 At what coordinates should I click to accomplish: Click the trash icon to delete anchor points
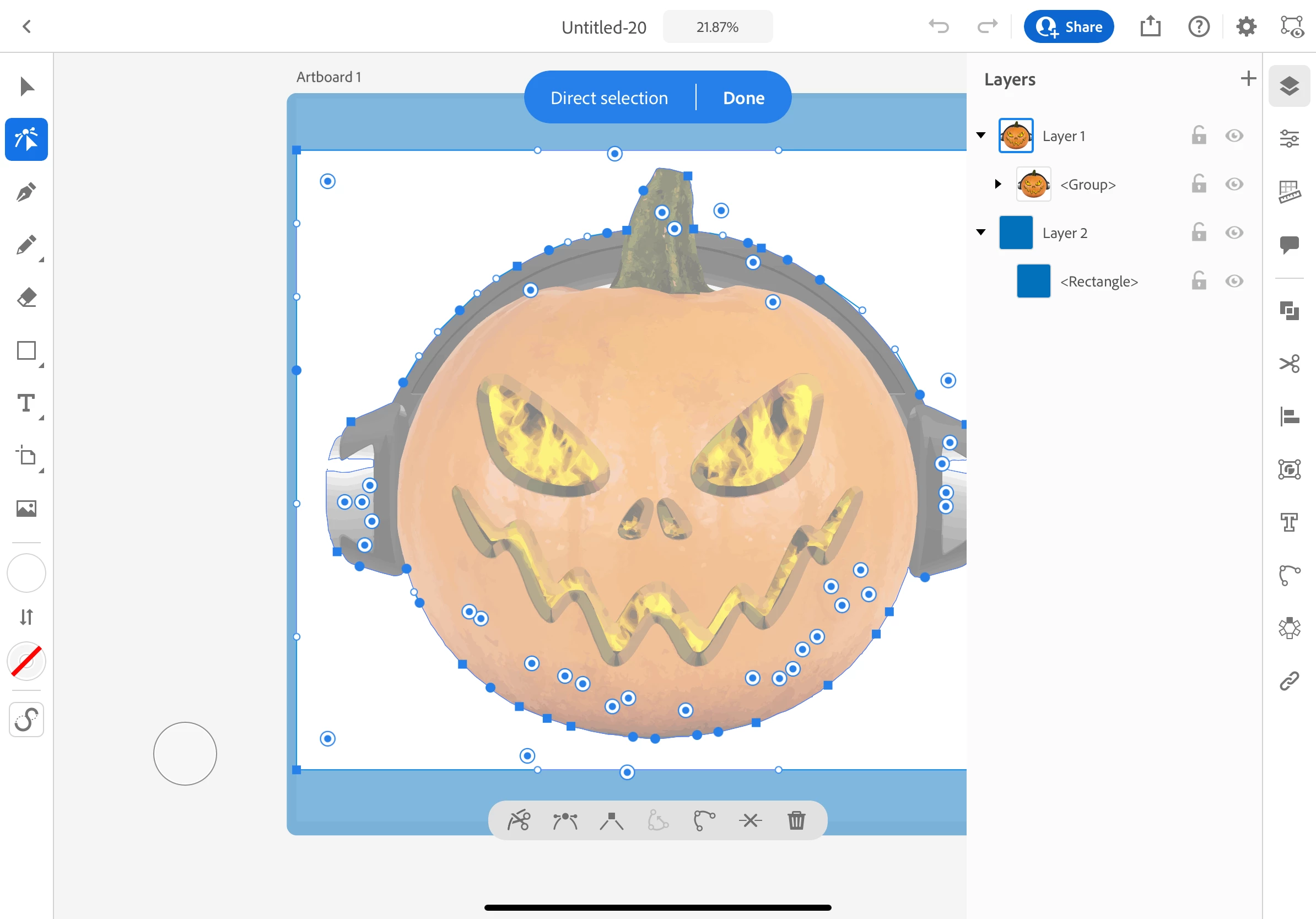[796, 820]
